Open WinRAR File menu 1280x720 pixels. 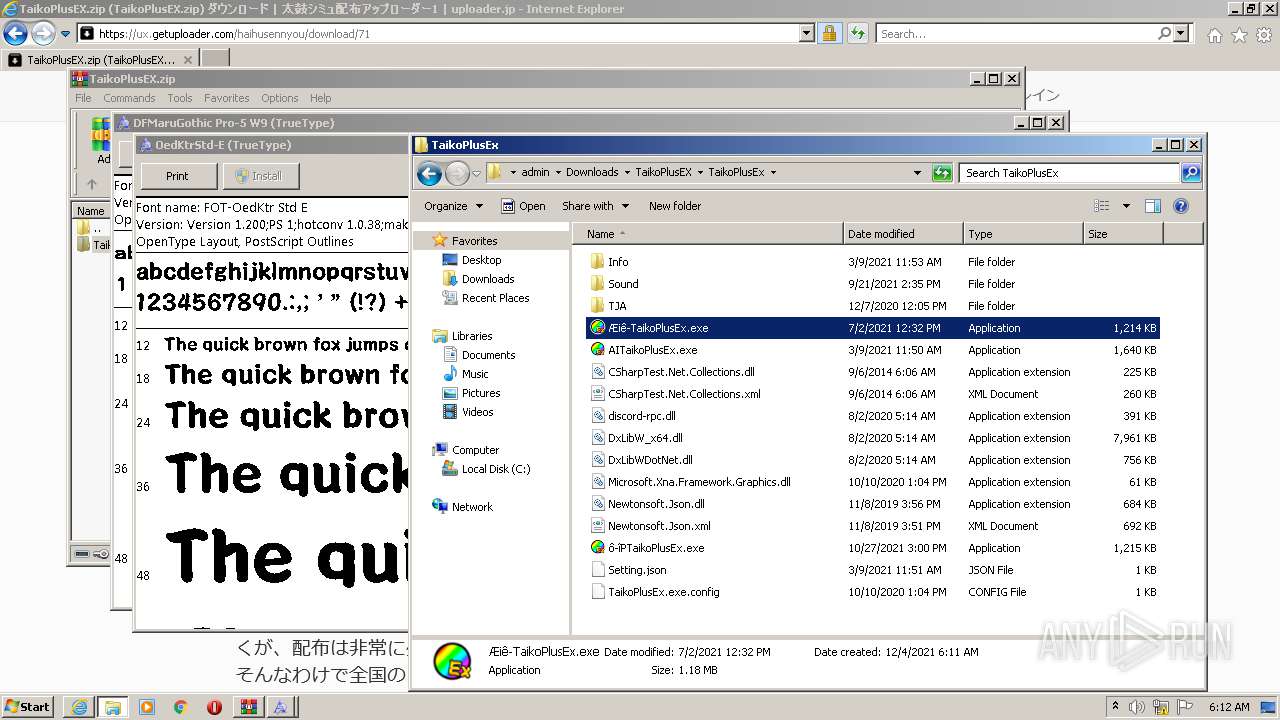83,98
